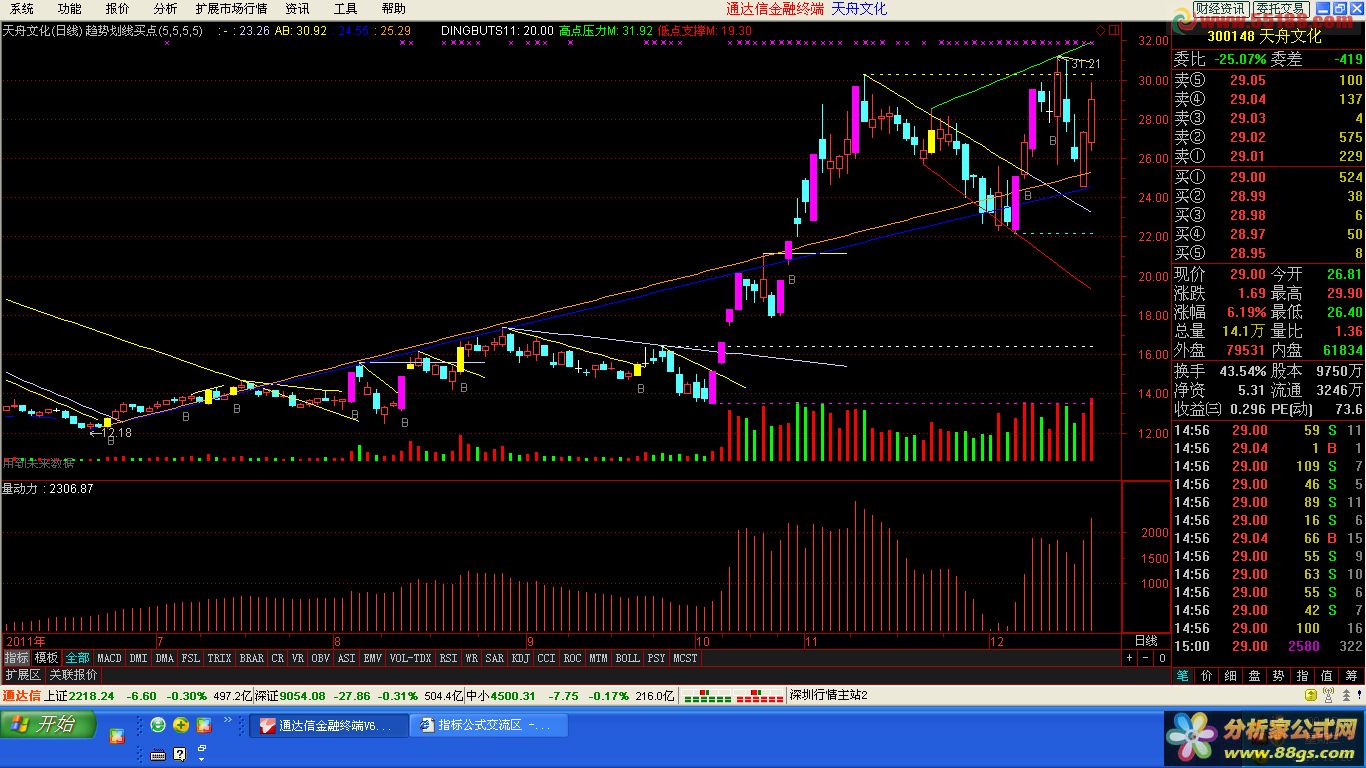Select the 筹 tab in quote panel

tap(1351, 676)
